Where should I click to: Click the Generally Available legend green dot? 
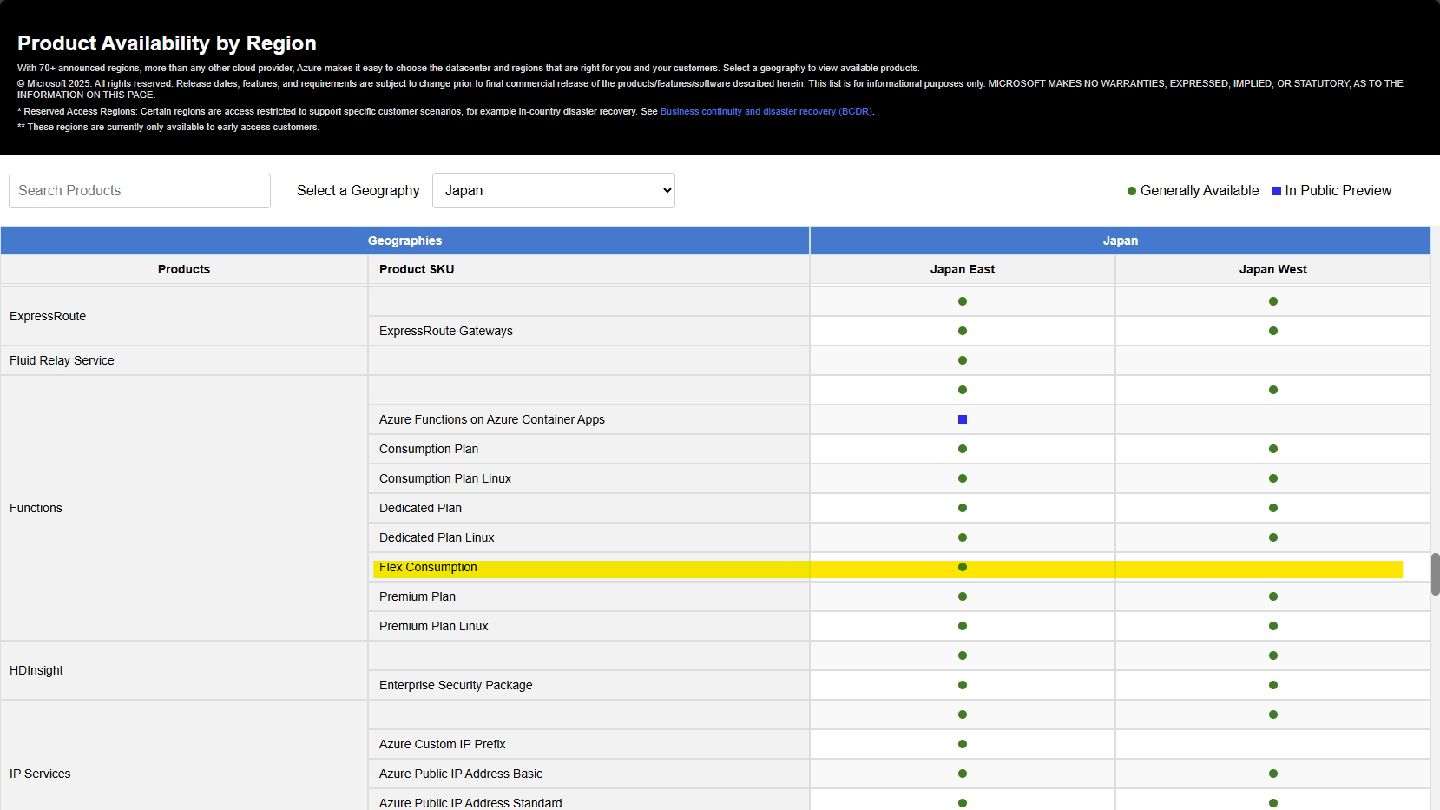click(1131, 191)
